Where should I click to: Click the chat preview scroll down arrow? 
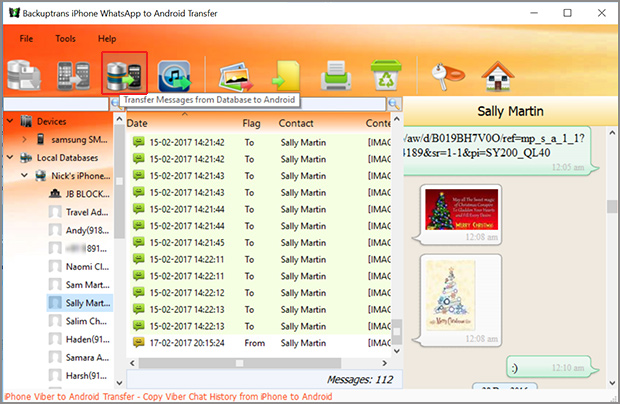612,383
